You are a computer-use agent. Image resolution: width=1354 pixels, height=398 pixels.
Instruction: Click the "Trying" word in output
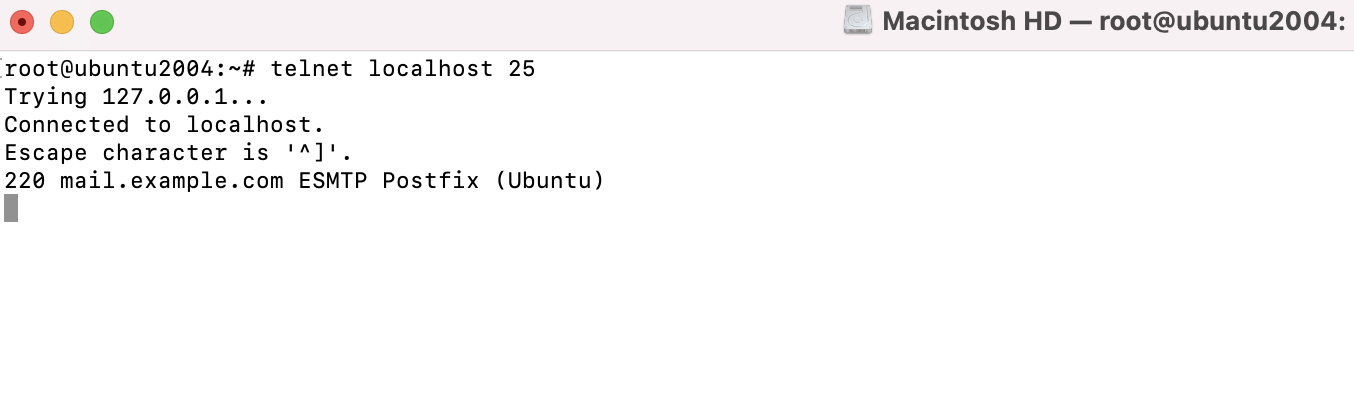pos(46,97)
